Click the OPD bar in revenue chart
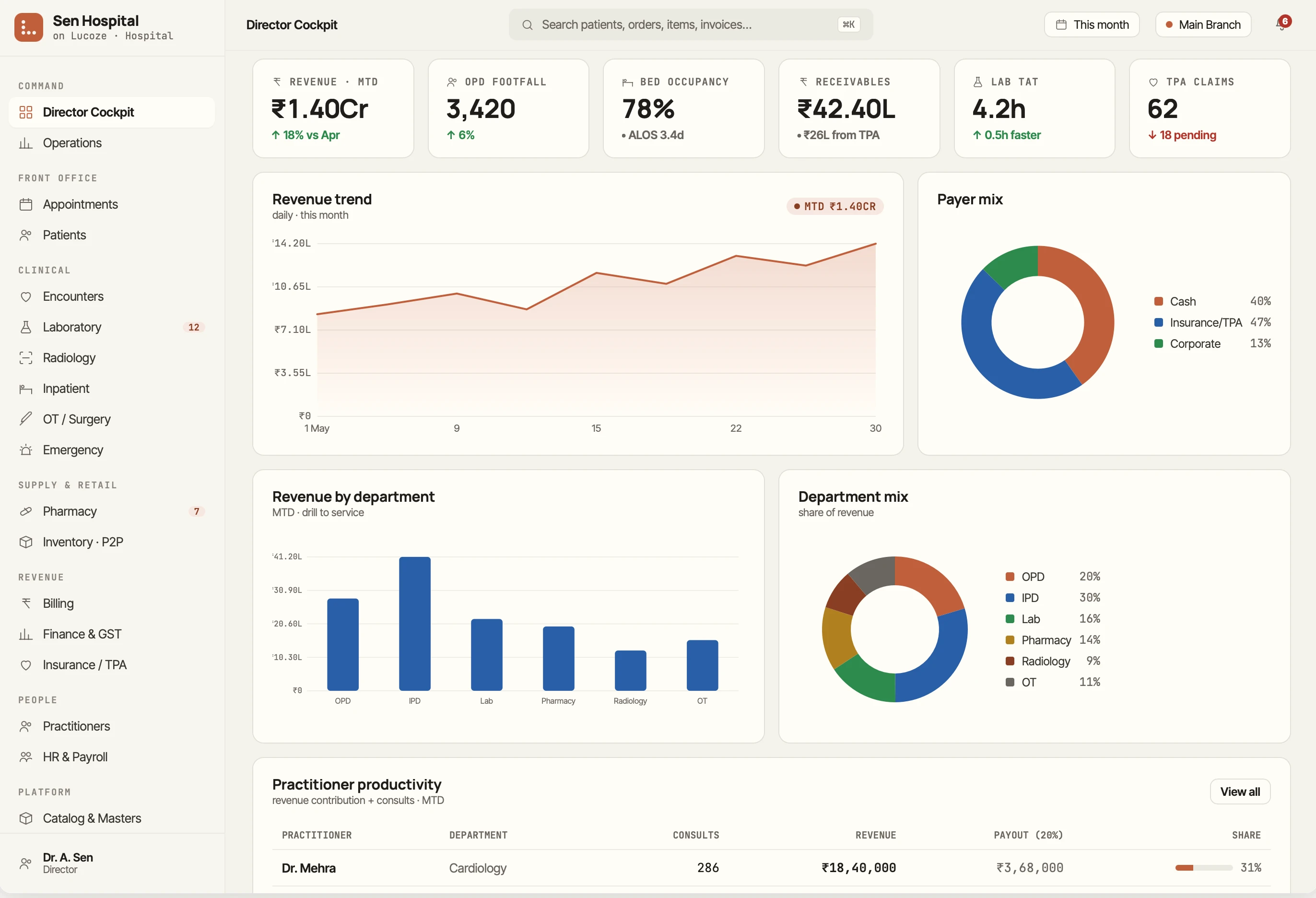The width and height of the screenshot is (1316, 898). pyautogui.click(x=342, y=644)
